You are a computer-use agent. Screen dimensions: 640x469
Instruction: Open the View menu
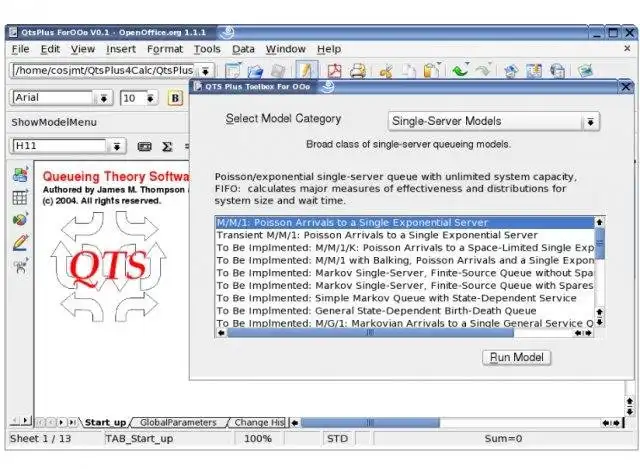point(83,49)
